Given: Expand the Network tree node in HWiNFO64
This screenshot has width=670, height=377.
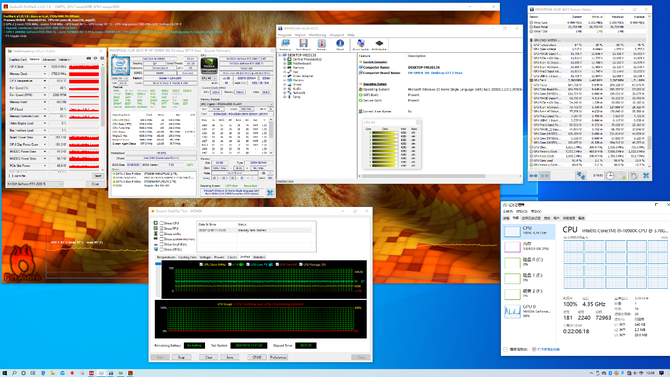Looking at the screenshot, I should point(285,93).
